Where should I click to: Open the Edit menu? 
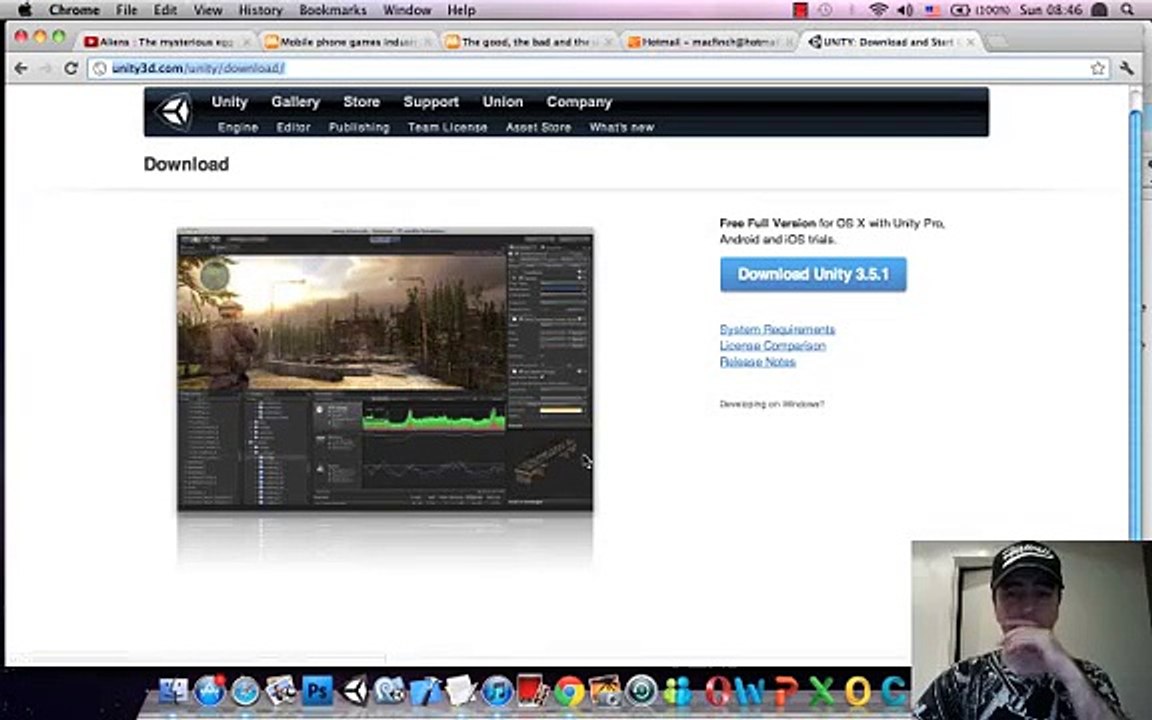[x=165, y=10]
